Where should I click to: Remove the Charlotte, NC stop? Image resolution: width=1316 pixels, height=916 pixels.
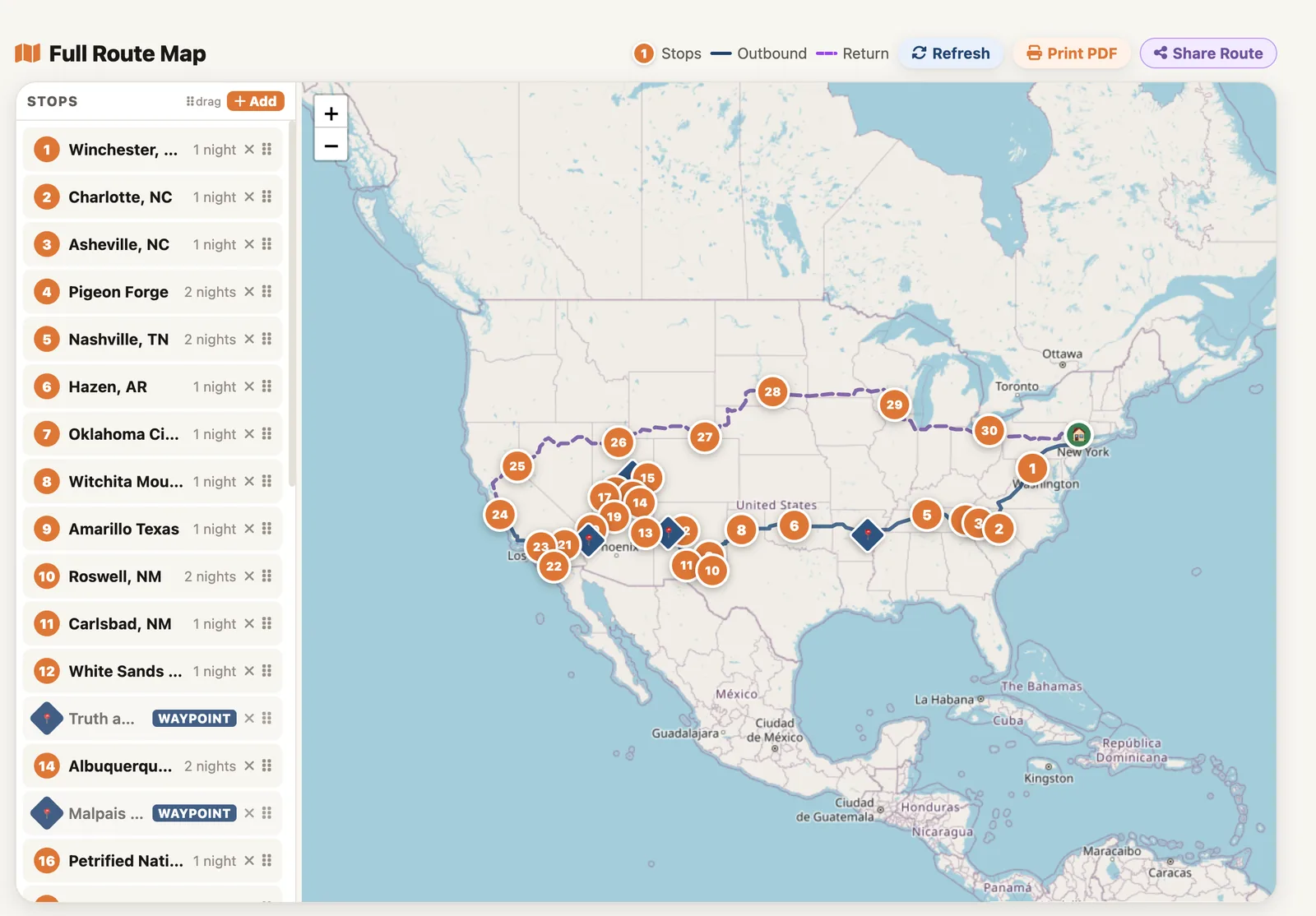[x=249, y=197]
